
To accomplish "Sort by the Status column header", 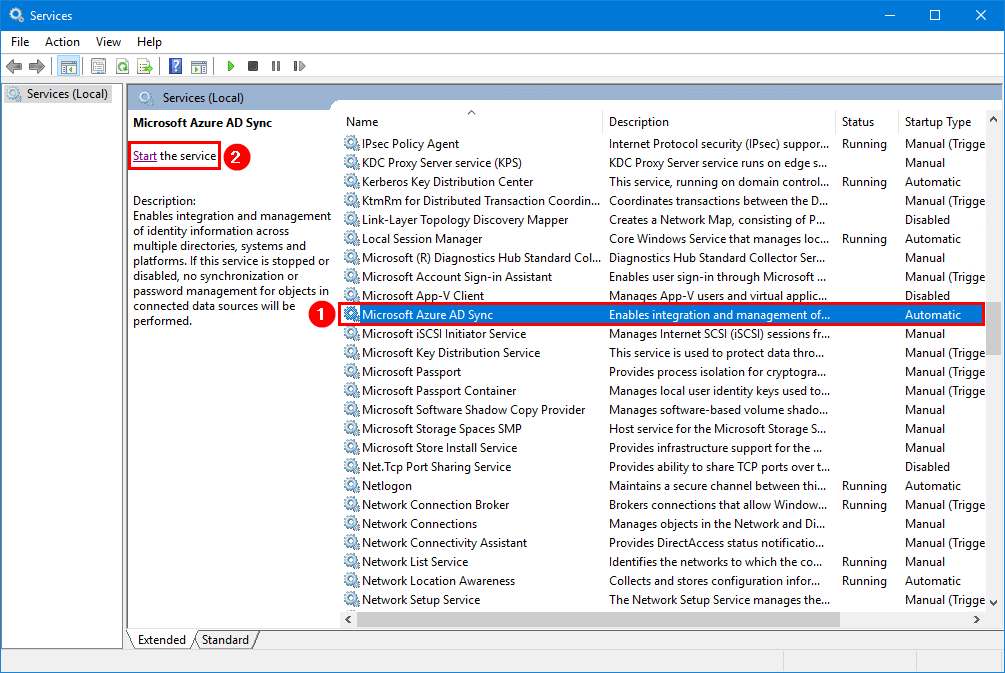I will pyautogui.click(x=867, y=122).
